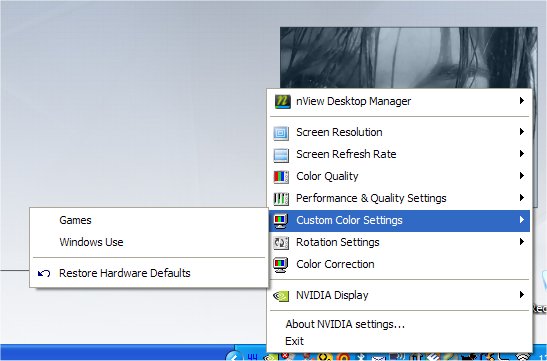
Task: Open the Performance & Quality Settings submenu arrow
Action: pos(522,198)
